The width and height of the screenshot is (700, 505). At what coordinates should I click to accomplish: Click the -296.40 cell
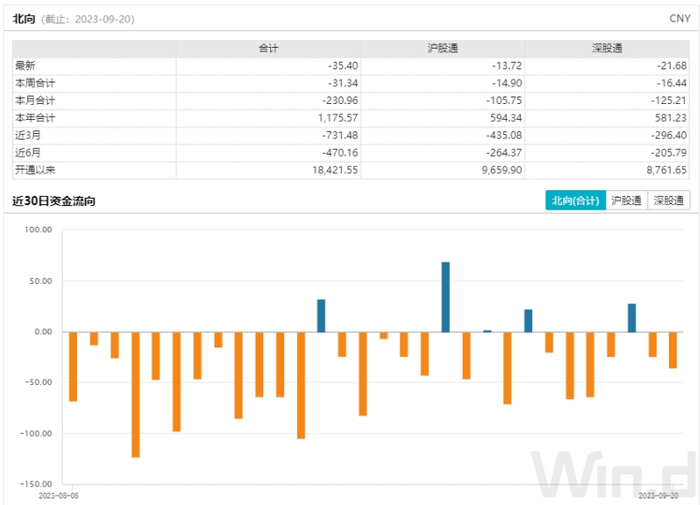[x=668, y=135]
